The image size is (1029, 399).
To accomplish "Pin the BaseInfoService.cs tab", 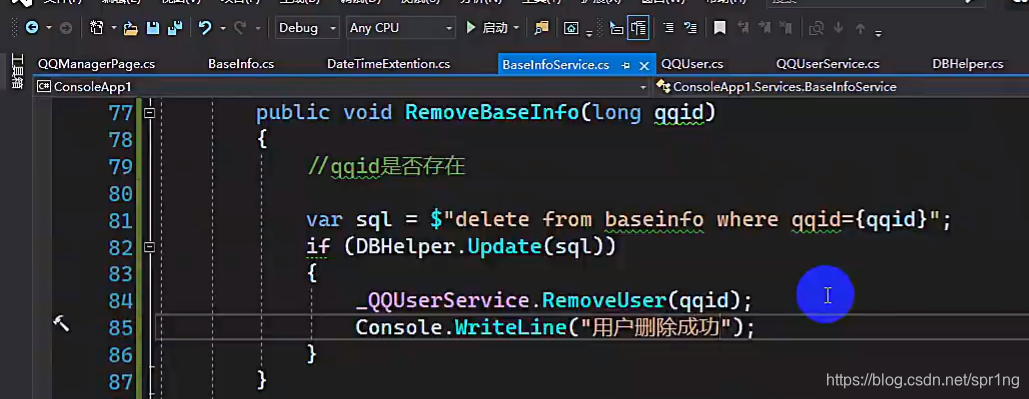I will tap(625, 65).
